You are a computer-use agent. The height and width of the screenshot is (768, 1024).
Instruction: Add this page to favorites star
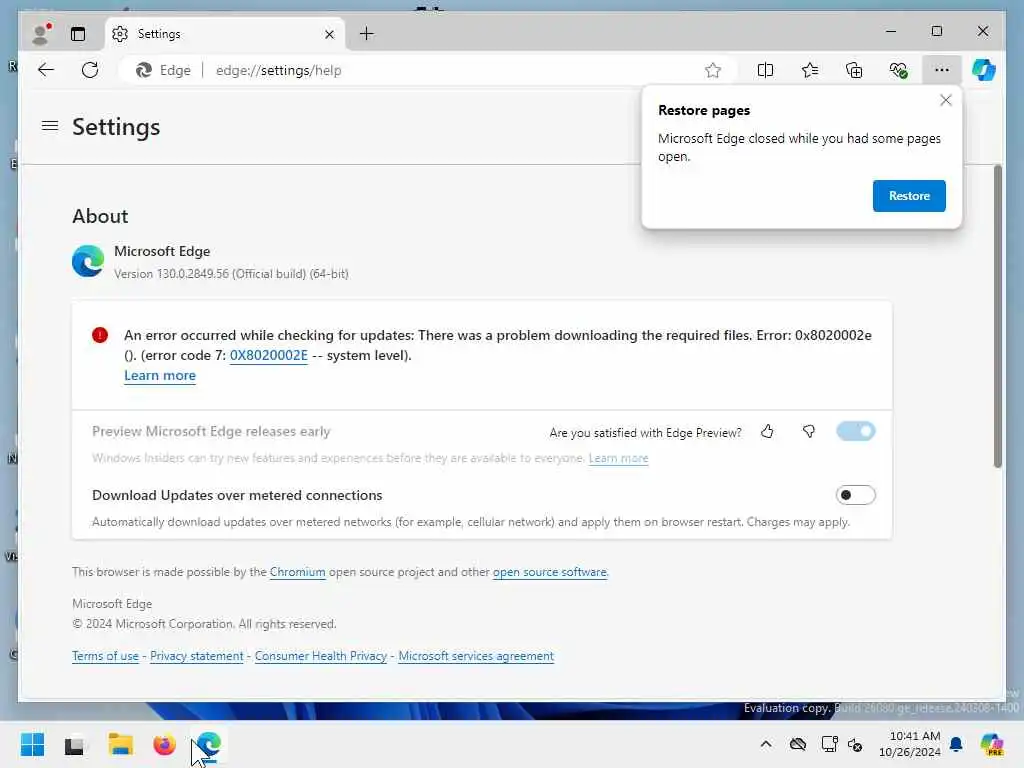tap(712, 70)
